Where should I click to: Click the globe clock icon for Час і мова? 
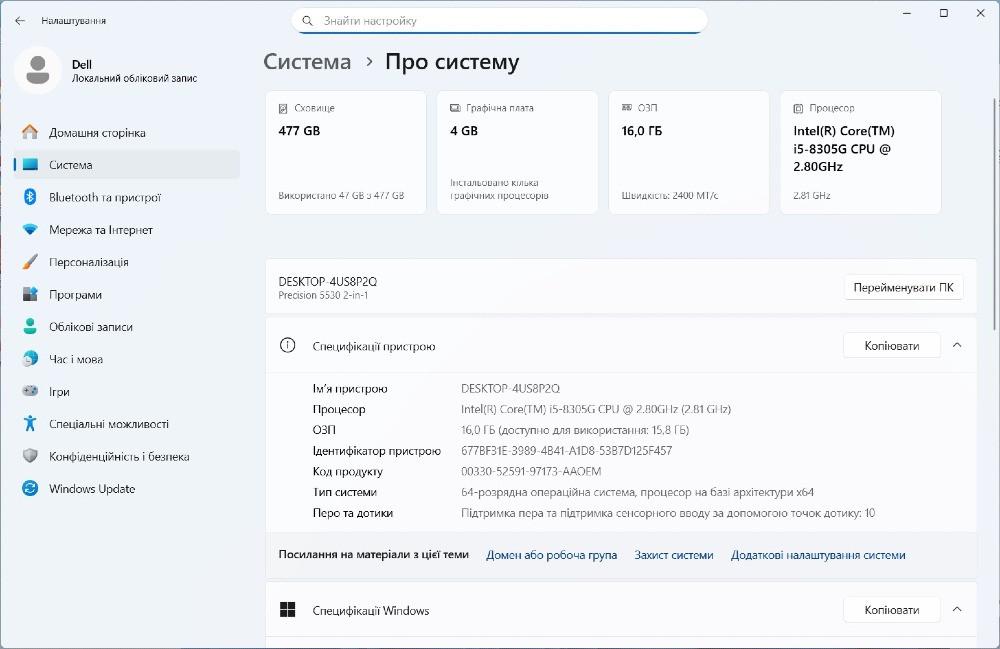[30, 359]
